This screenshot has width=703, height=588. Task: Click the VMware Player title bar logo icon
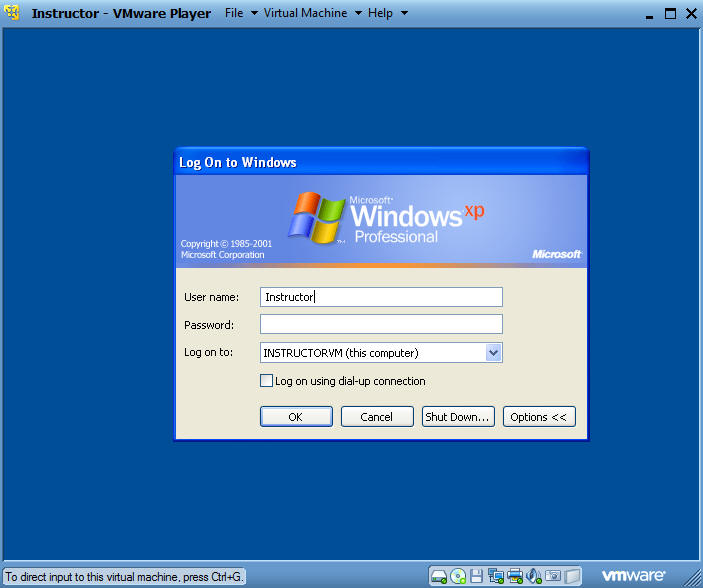(x=12, y=13)
